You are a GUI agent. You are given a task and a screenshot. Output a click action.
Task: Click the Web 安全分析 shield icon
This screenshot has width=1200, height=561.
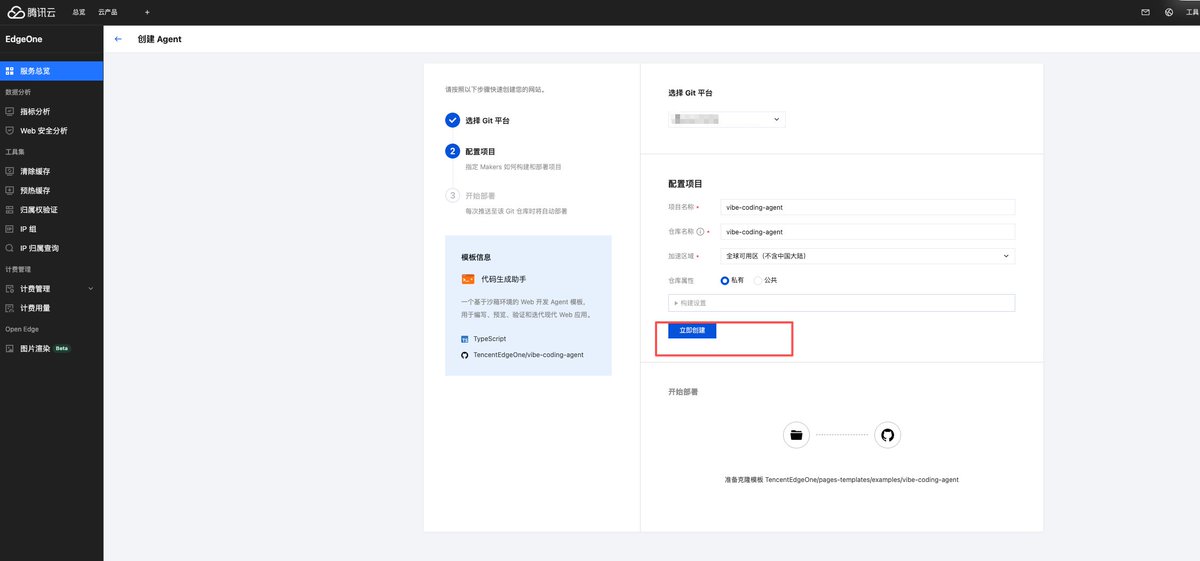click(10, 131)
